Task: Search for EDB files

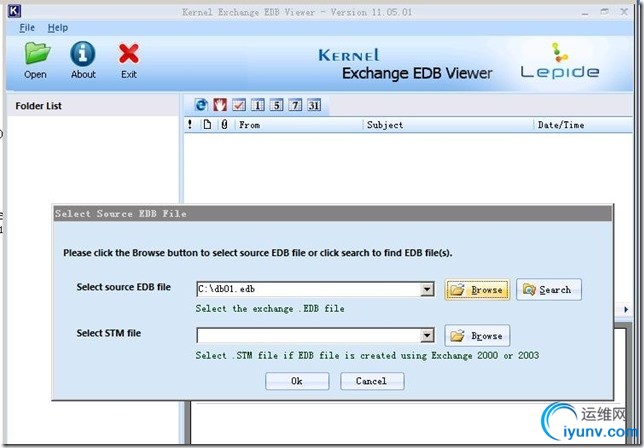Action: click(x=549, y=290)
